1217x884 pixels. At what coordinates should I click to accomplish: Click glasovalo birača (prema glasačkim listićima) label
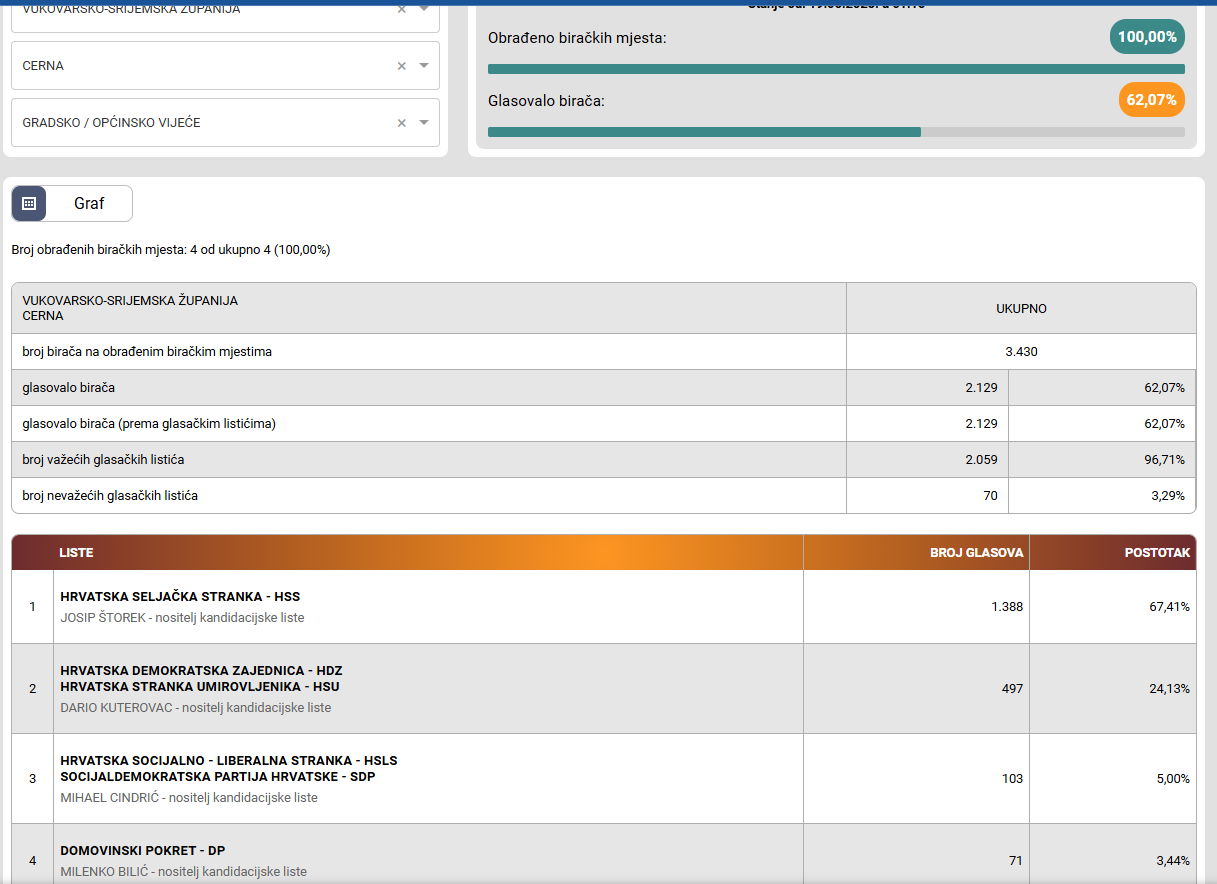(x=149, y=424)
